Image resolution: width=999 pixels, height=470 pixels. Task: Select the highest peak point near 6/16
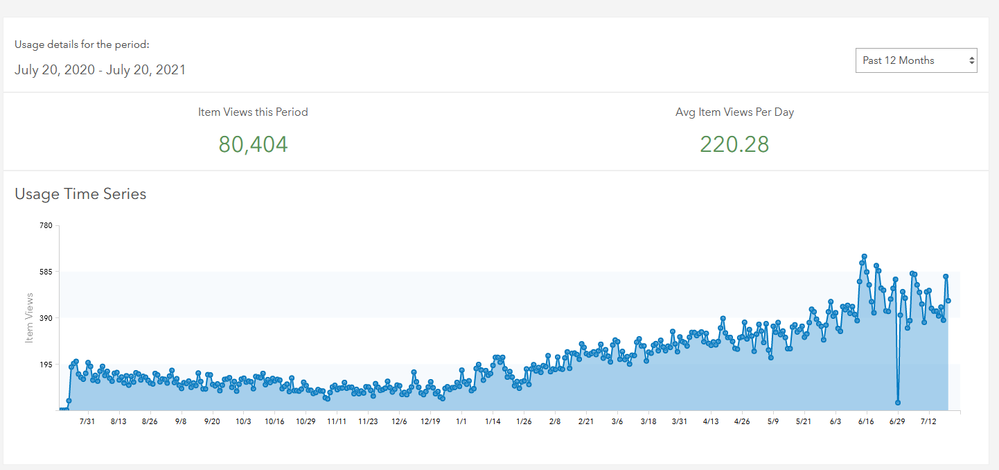point(864,257)
